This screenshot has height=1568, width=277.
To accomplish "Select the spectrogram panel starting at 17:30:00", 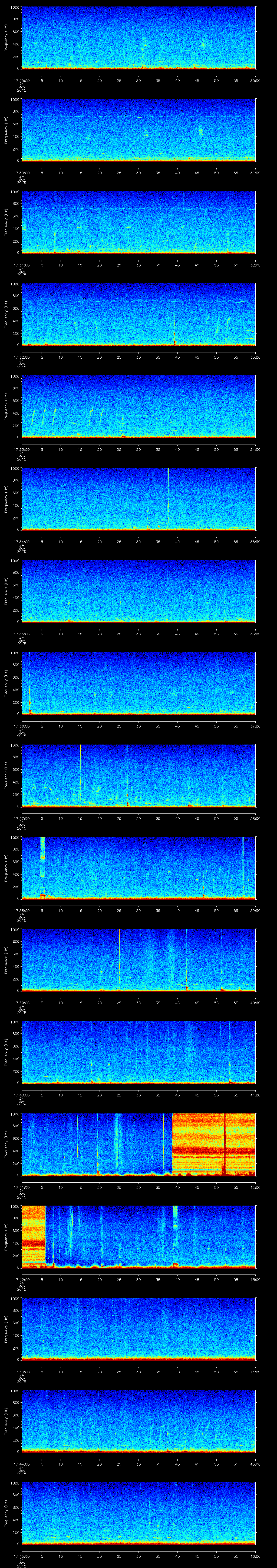I will (x=139, y=130).
